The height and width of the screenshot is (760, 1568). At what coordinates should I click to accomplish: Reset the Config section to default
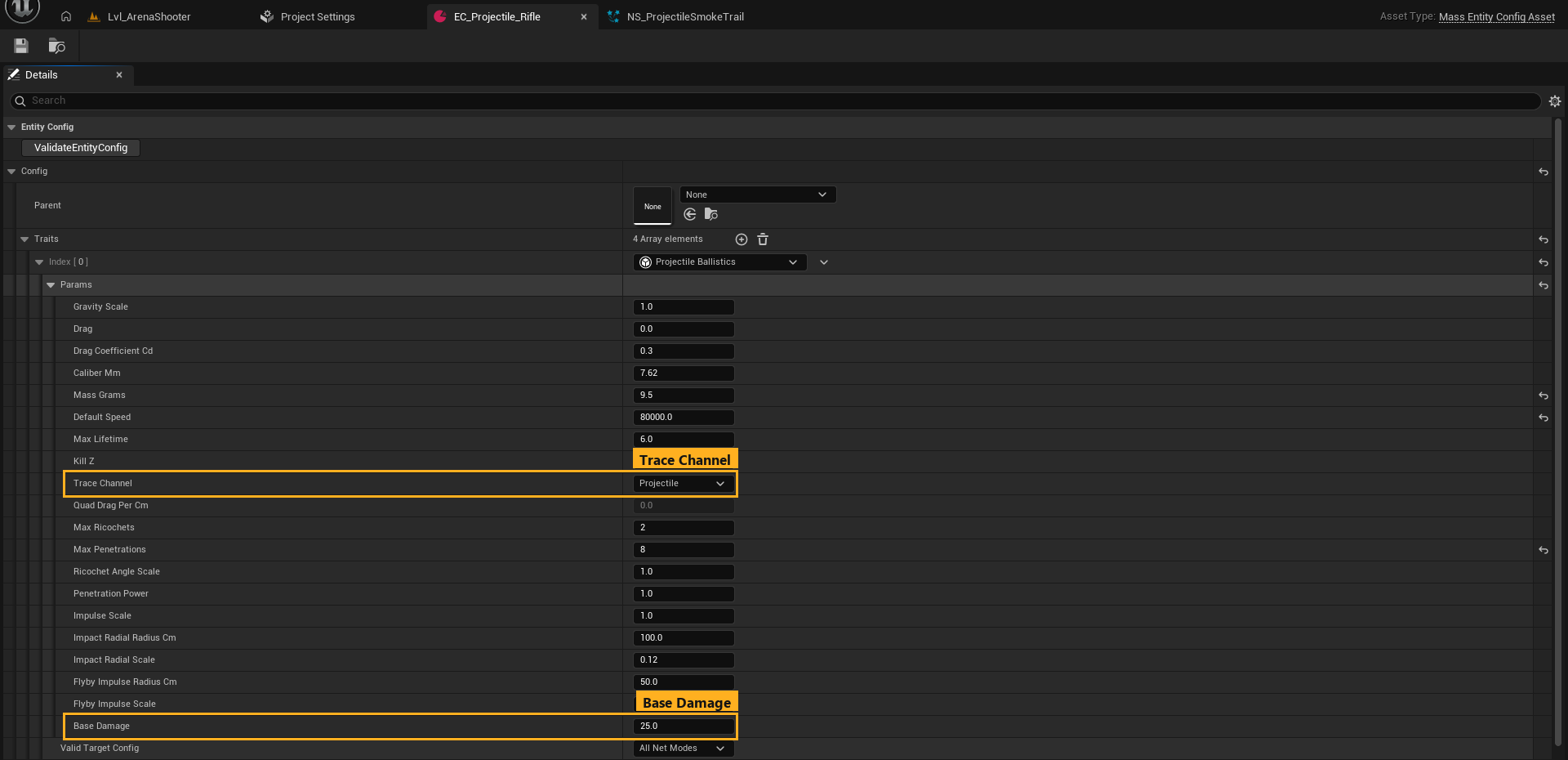1543,172
